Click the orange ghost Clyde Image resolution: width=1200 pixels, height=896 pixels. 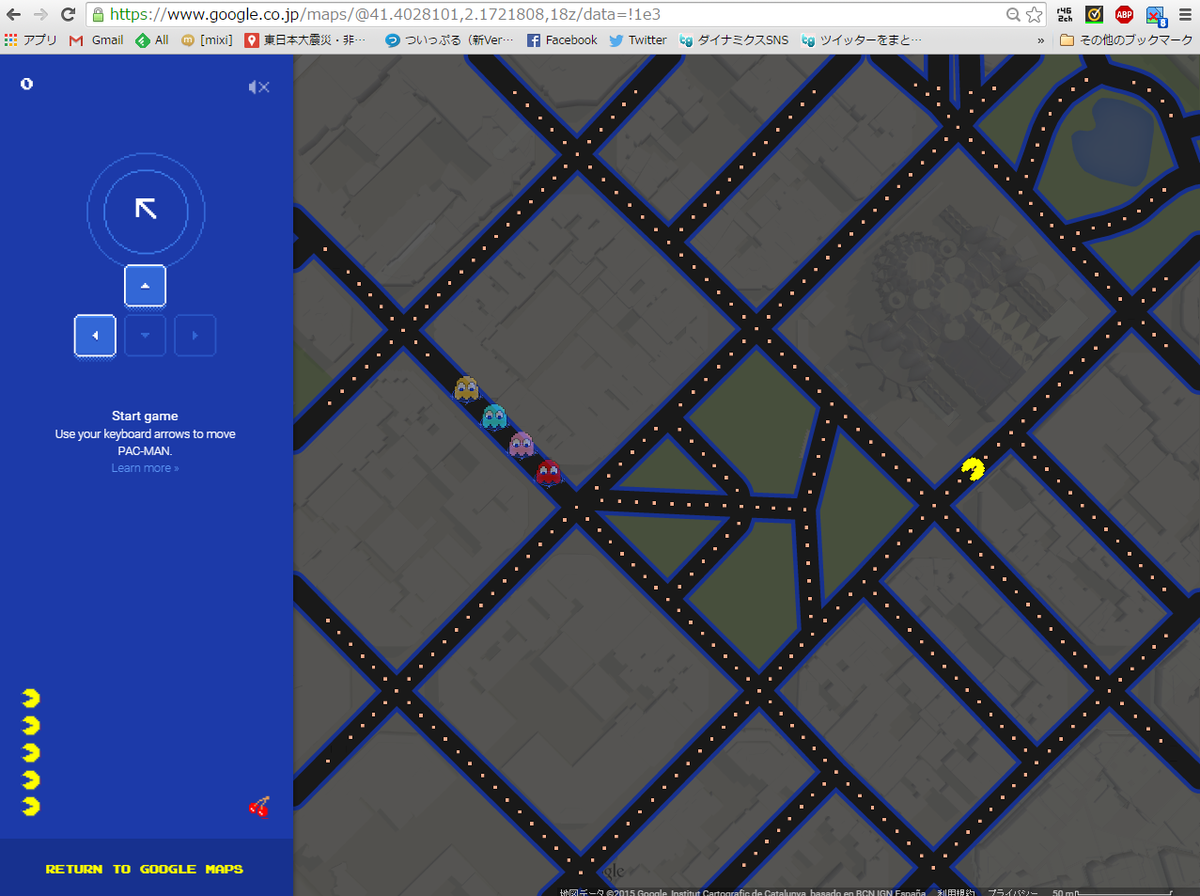pyautogui.click(x=466, y=388)
